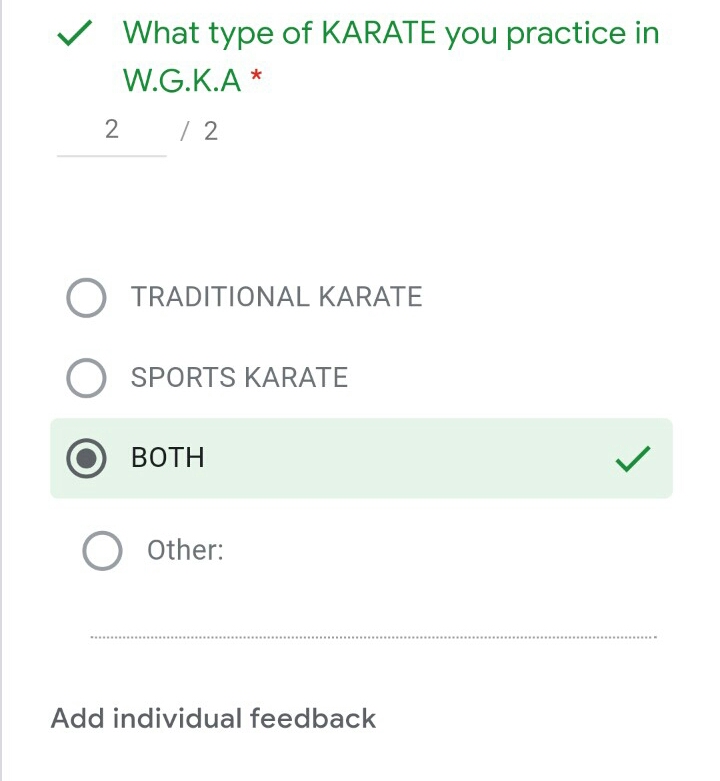The height and width of the screenshot is (781, 720).
Task: Click the BOTH option label text
Action: 168,458
